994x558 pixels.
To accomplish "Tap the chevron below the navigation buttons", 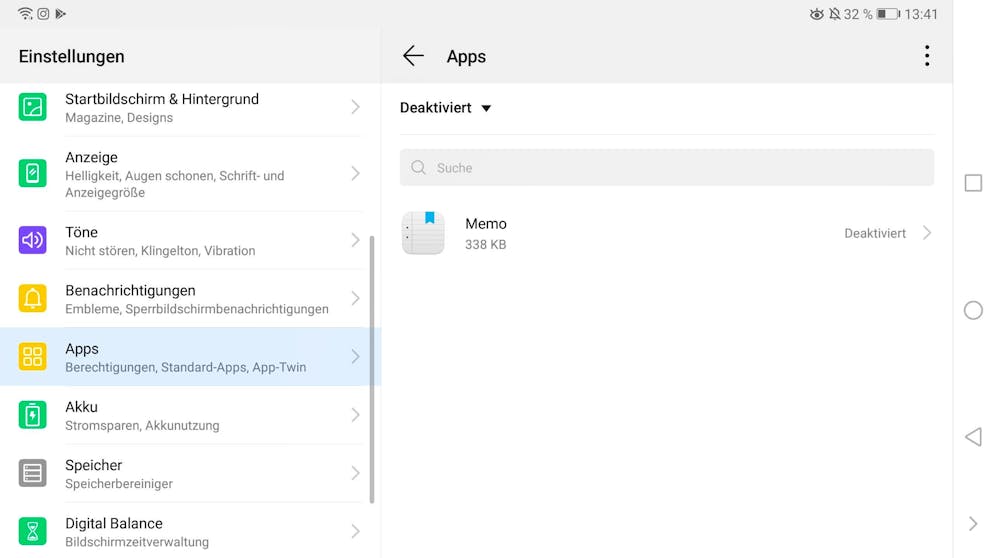I will pyautogui.click(x=973, y=524).
